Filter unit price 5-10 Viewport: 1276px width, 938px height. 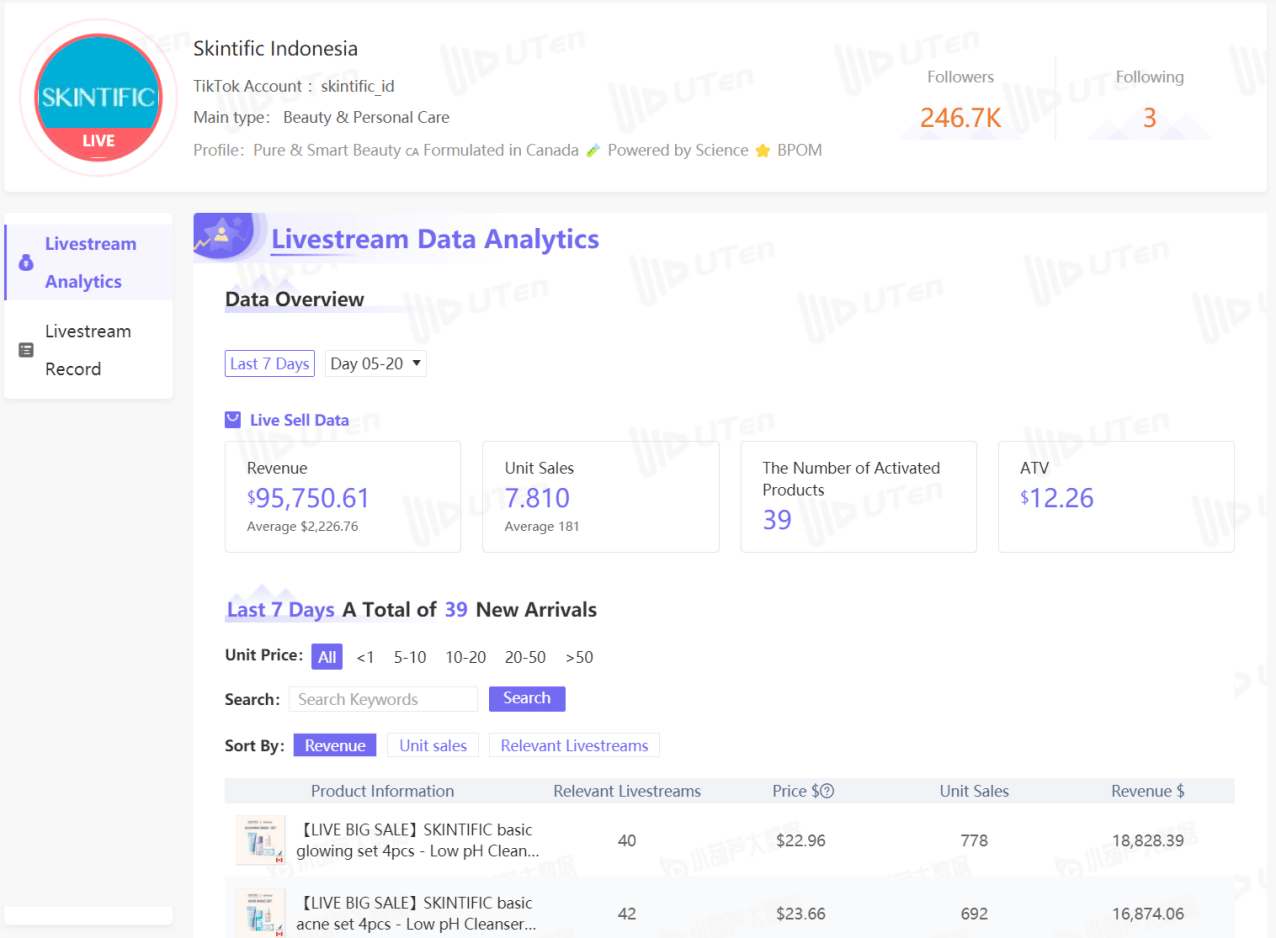click(410, 657)
